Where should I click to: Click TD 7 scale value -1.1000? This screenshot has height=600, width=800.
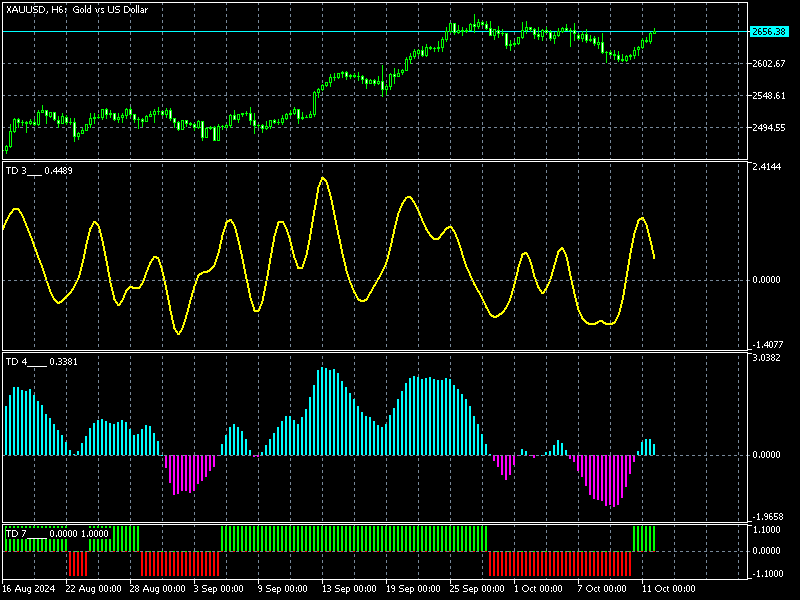[766, 574]
